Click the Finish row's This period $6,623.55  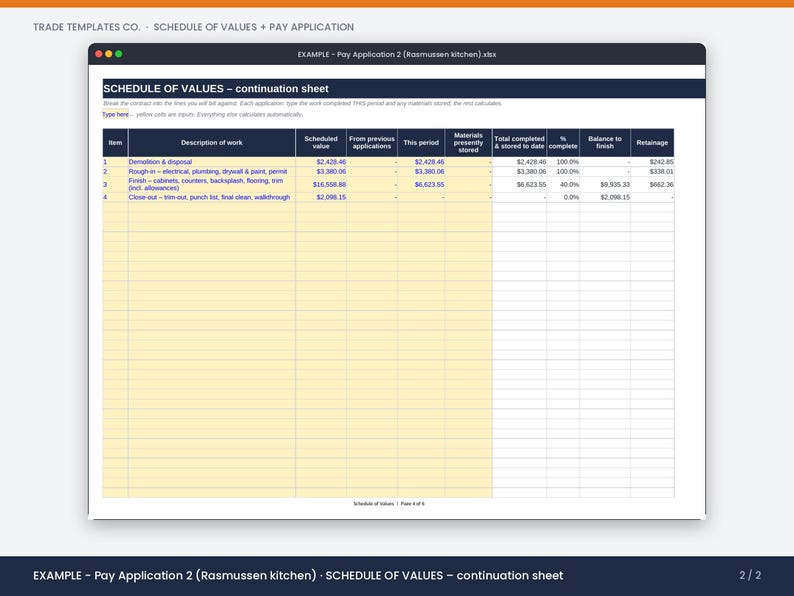[x=421, y=184]
